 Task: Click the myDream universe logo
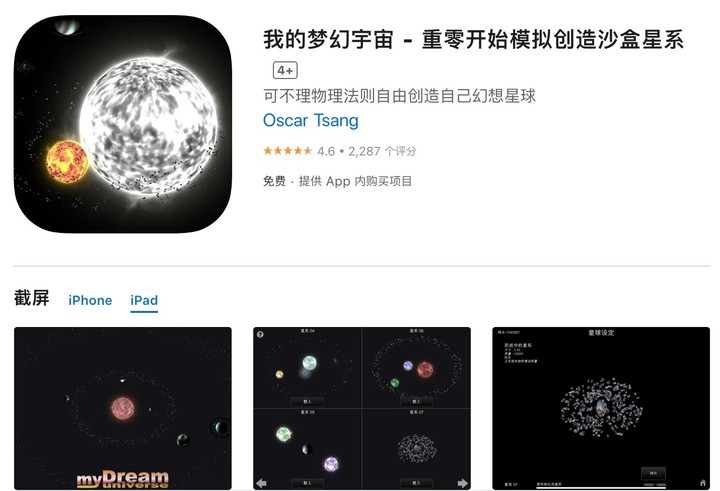pos(123,479)
